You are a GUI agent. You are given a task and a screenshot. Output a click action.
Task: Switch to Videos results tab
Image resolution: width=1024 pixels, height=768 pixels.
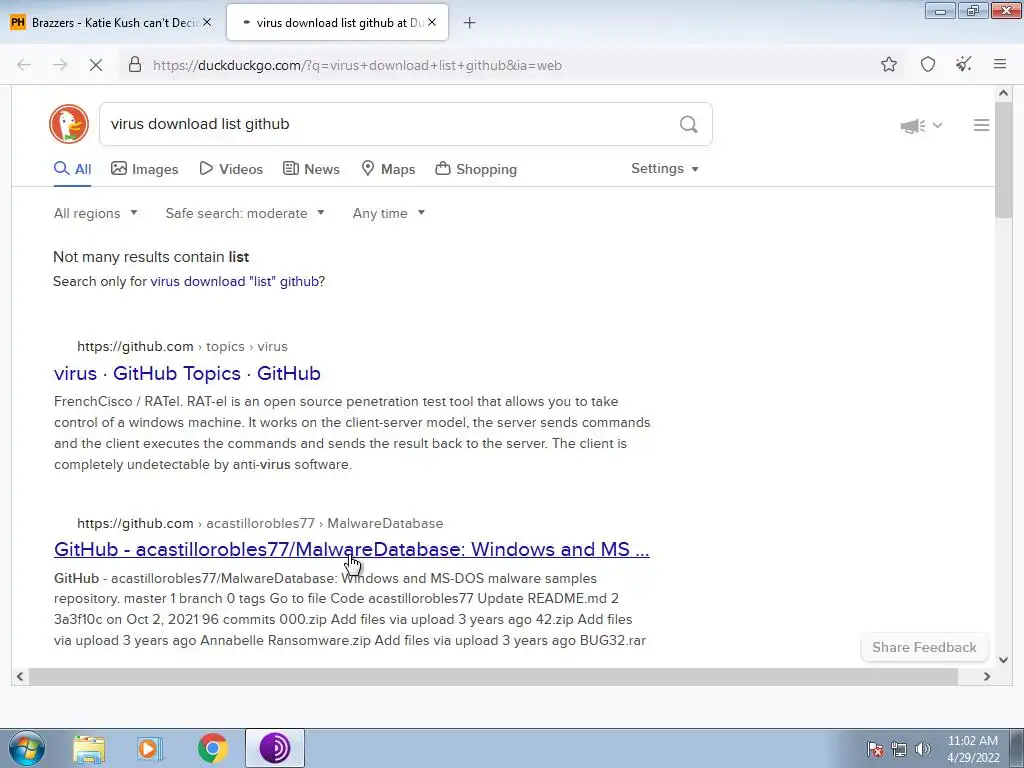point(231,169)
